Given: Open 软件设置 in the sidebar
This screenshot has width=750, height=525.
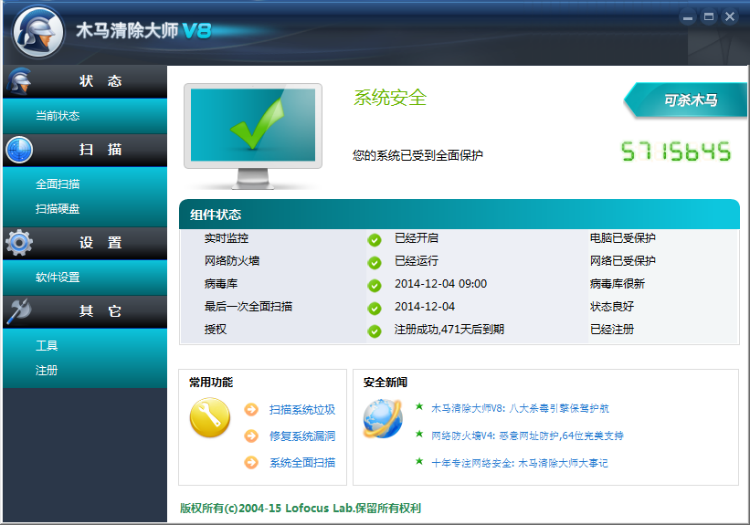Looking at the screenshot, I should tap(57, 277).
